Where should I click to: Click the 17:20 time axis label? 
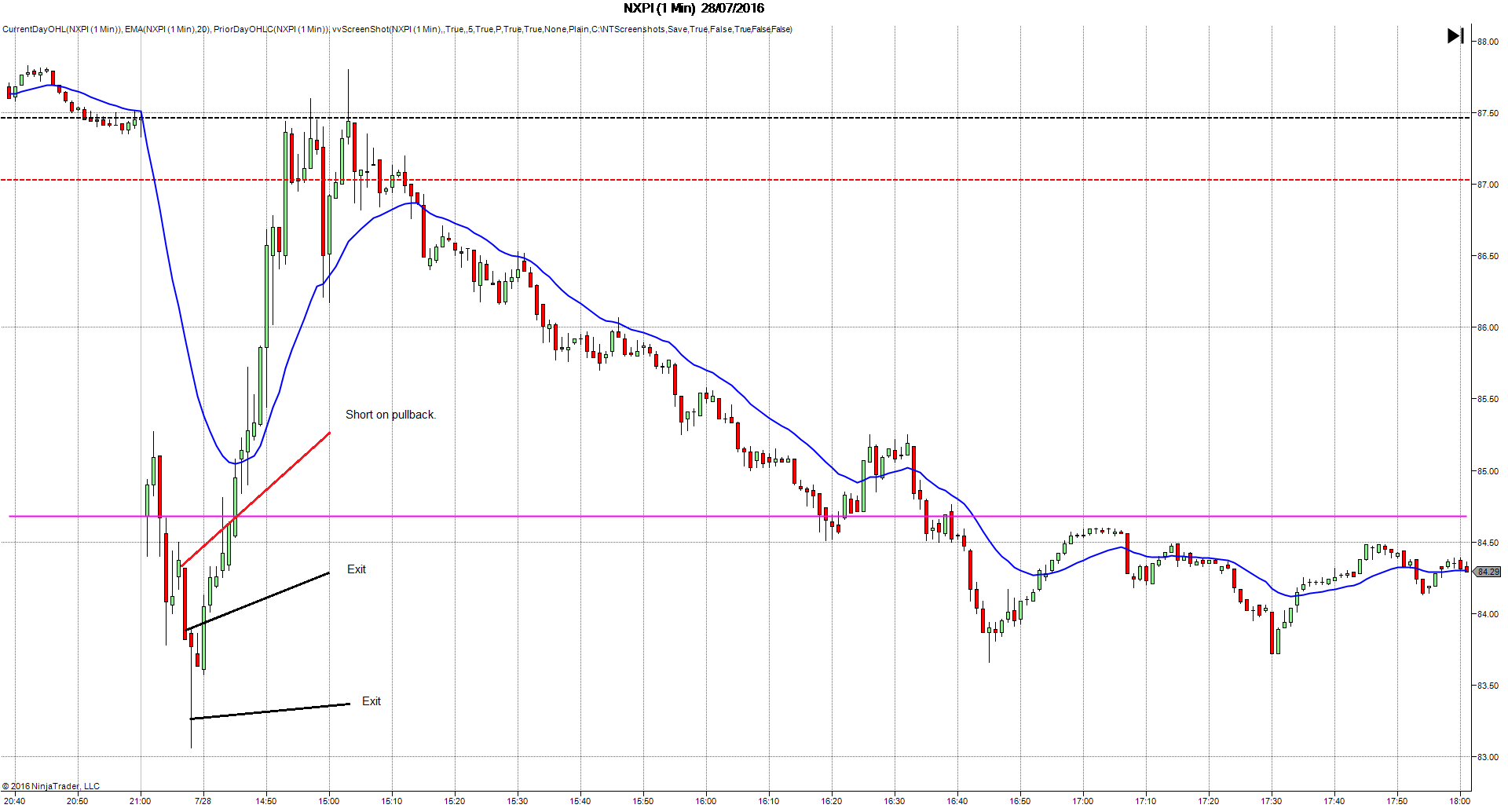(1208, 801)
